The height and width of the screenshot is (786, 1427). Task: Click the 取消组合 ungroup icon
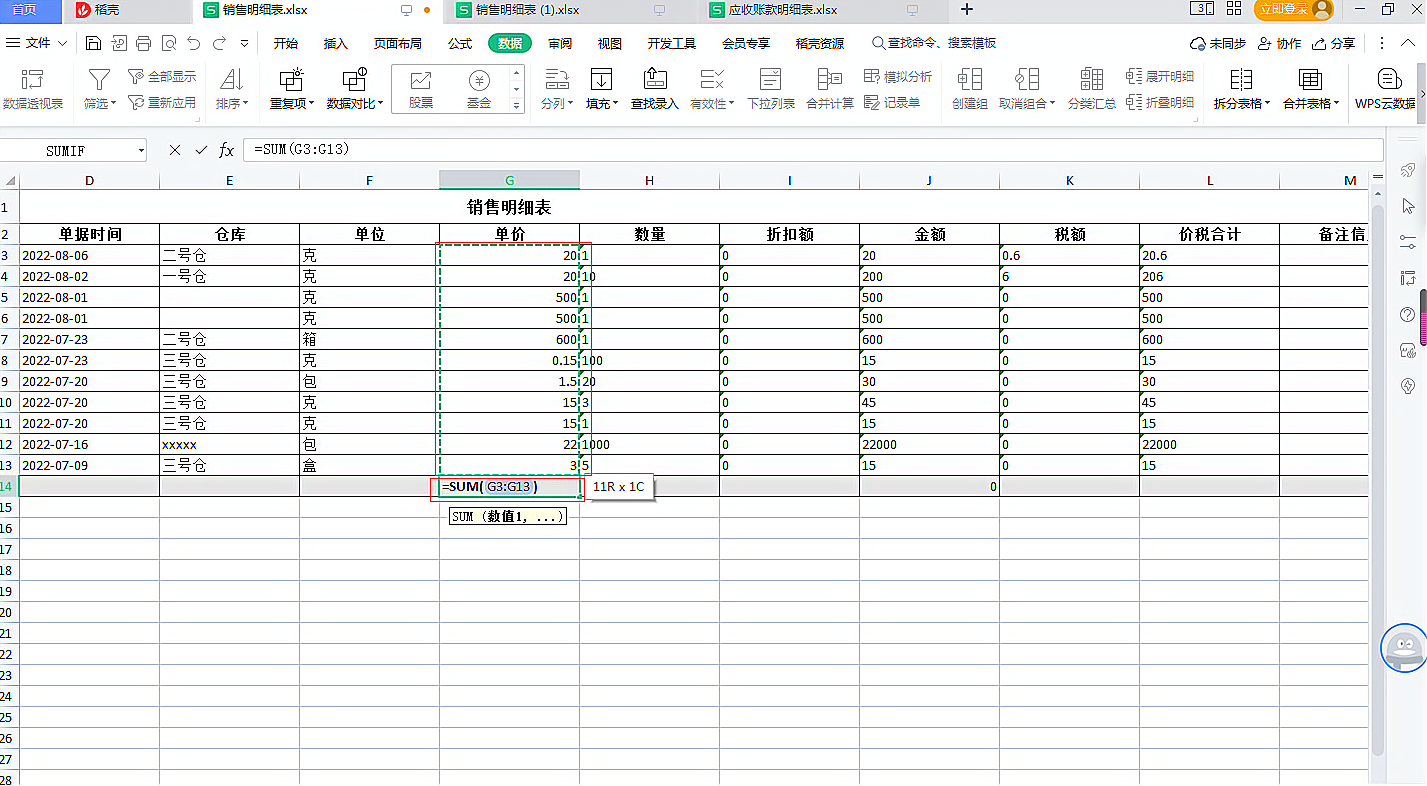[1027, 80]
